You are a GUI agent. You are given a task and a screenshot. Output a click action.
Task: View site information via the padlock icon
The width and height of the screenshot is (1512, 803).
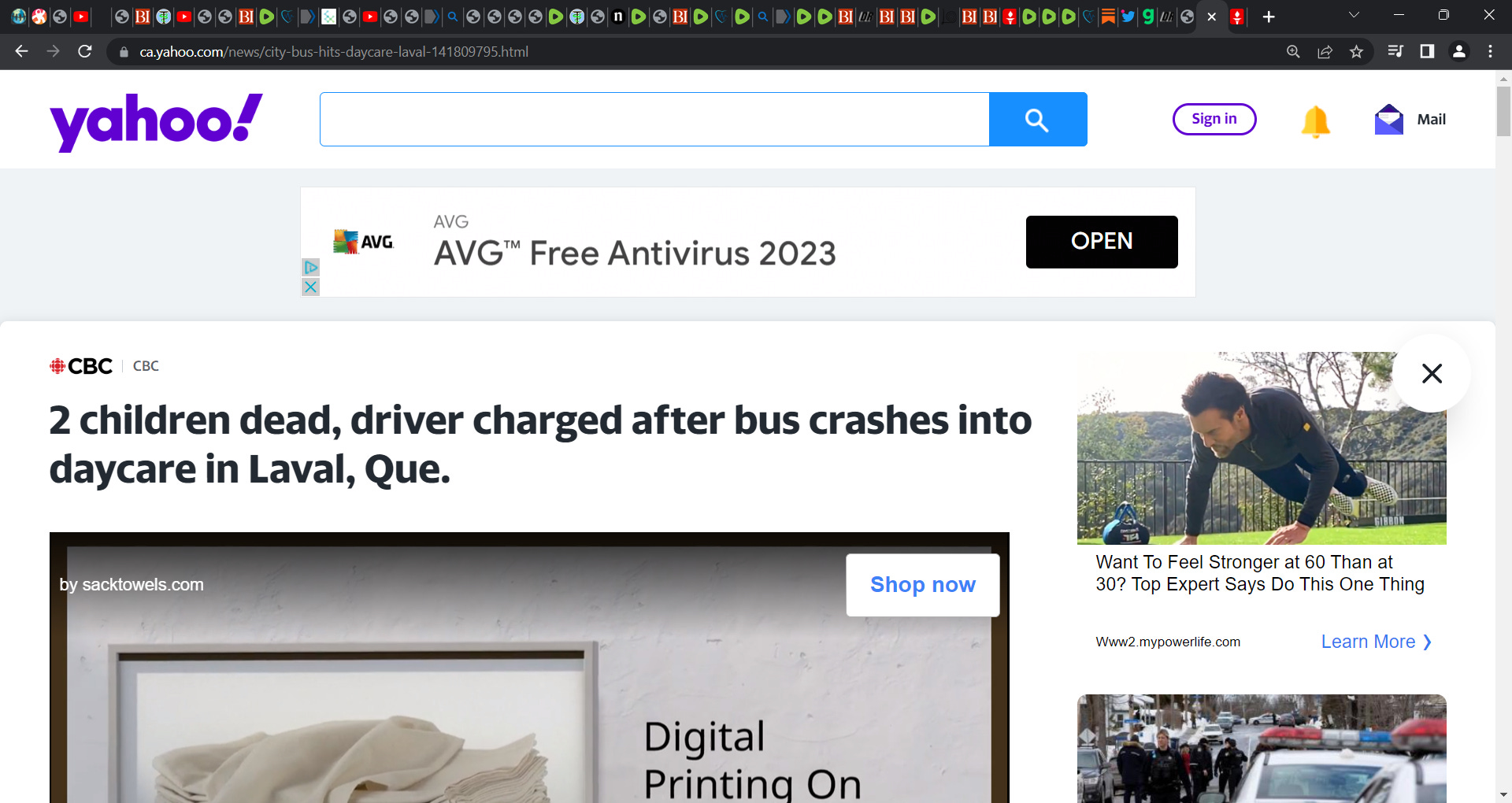click(124, 52)
